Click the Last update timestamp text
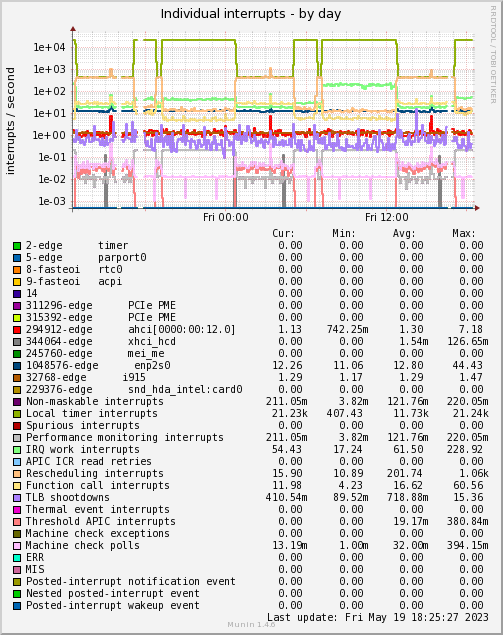Image resolution: width=503 pixels, height=635 pixels. click(377, 618)
